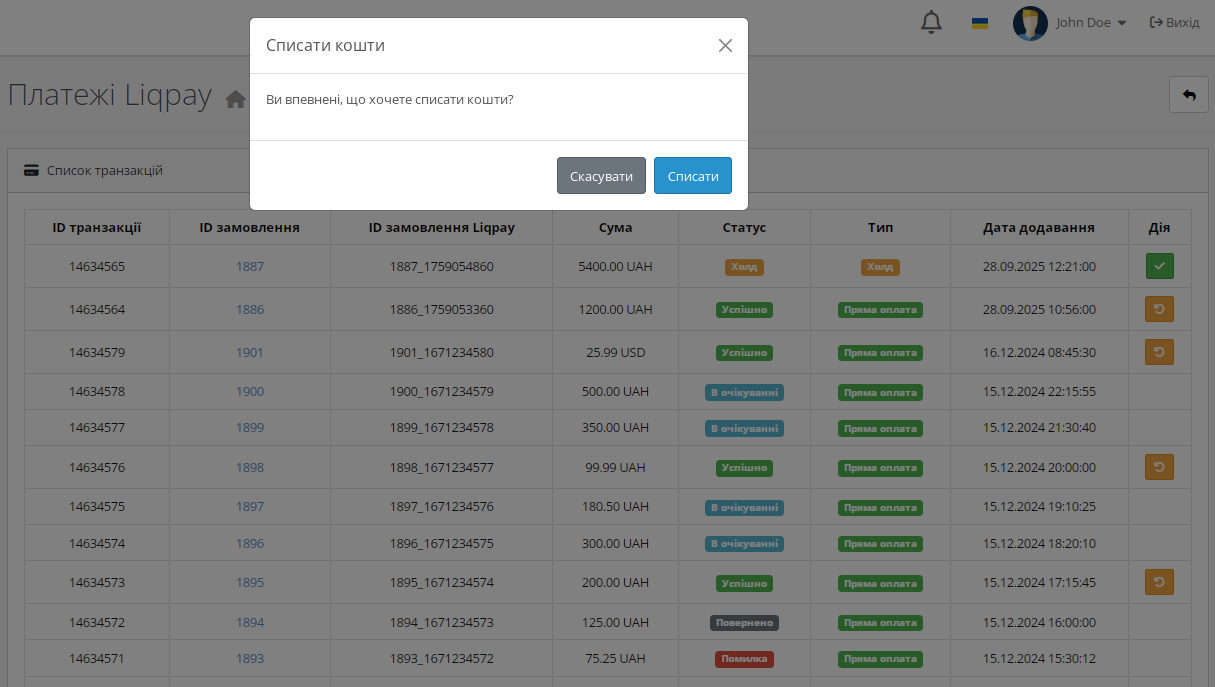Click the Холд status badge of 14634565
The height and width of the screenshot is (687, 1215).
coord(744,267)
